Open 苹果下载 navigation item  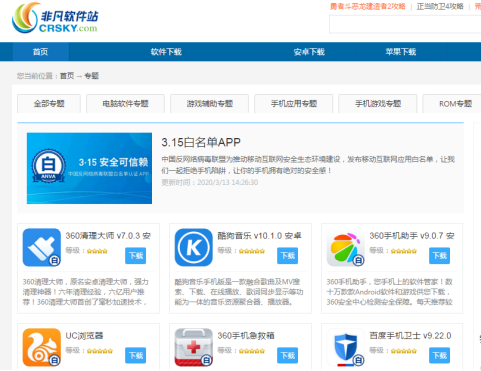click(401, 52)
